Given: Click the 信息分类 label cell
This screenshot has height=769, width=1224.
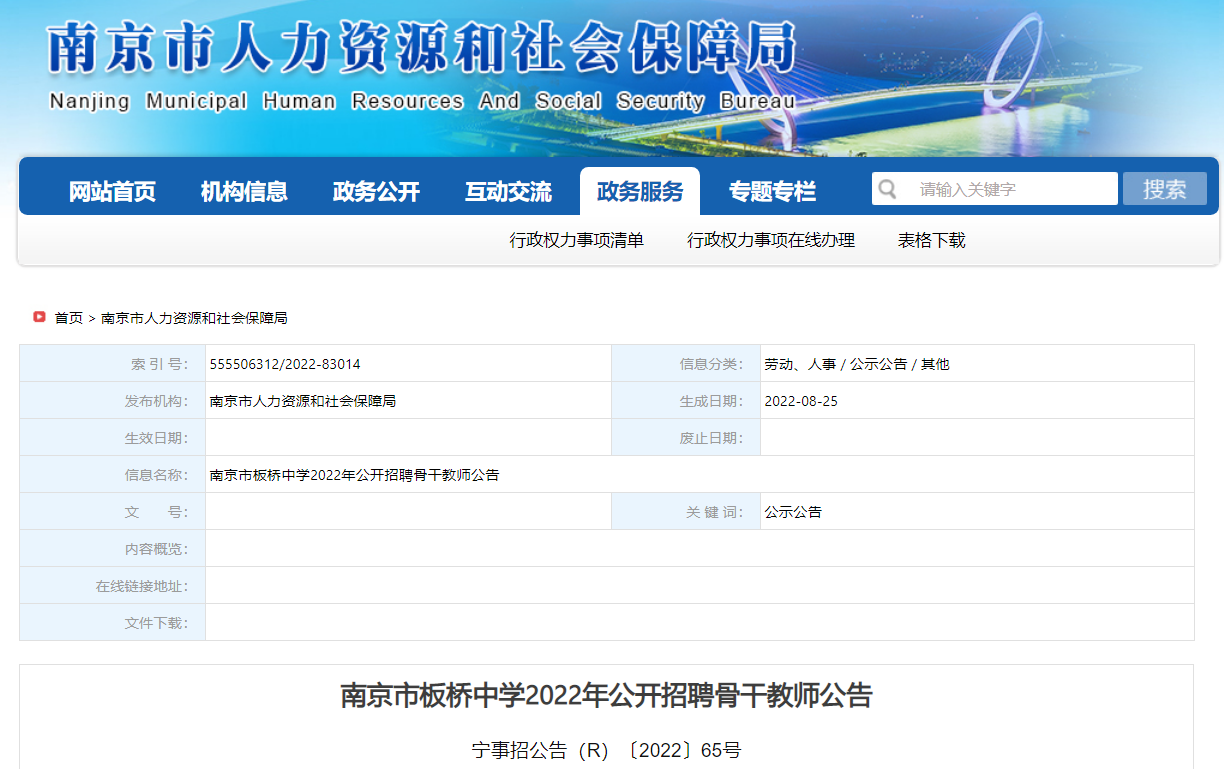Looking at the screenshot, I should tap(686, 364).
